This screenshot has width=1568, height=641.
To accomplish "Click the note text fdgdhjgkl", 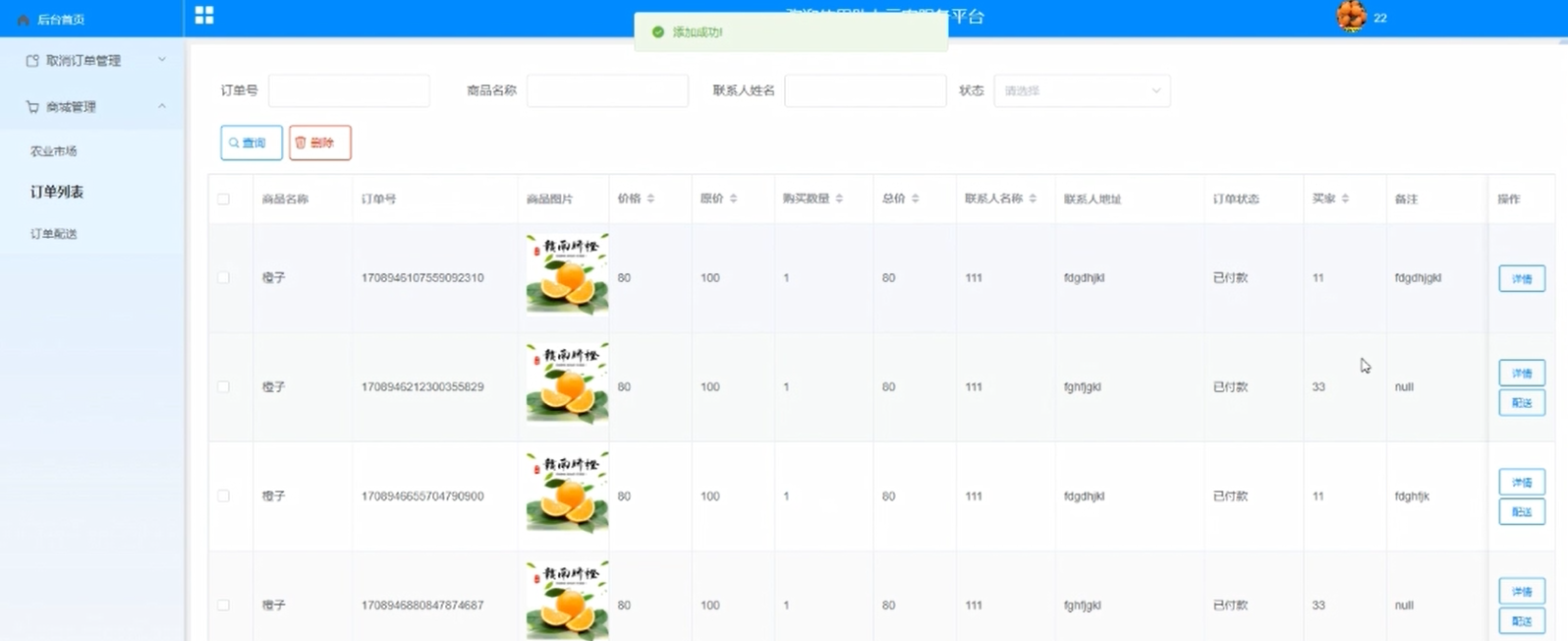I will tap(1418, 278).
